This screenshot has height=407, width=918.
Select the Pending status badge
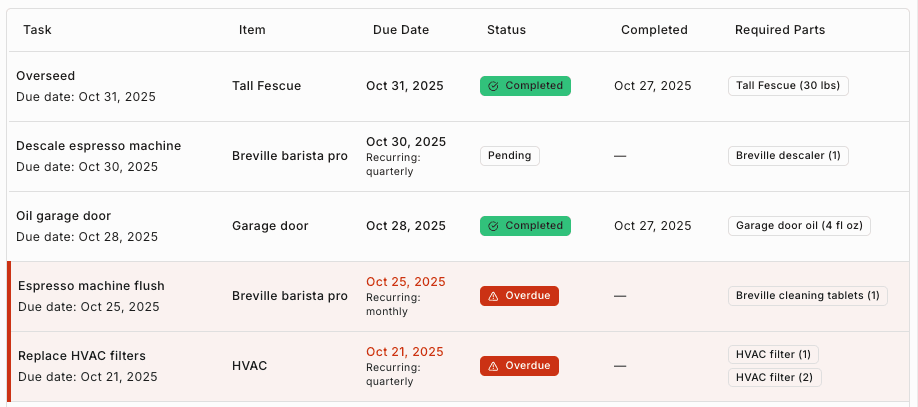[x=510, y=156]
